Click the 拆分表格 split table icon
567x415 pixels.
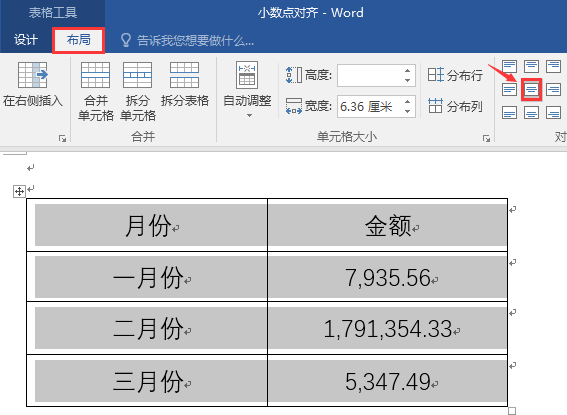(184, 75)
